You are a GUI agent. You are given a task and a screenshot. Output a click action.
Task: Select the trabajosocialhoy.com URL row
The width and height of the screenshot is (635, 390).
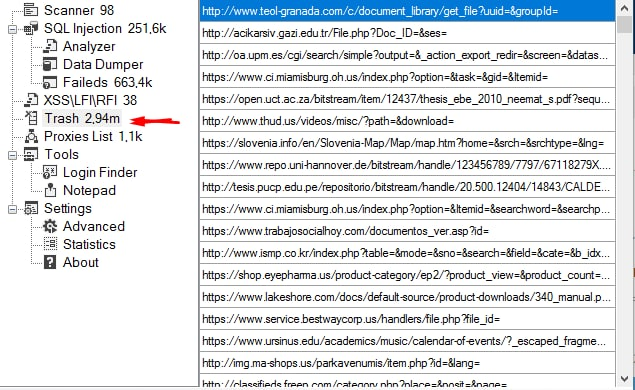[x=407, y=231]
